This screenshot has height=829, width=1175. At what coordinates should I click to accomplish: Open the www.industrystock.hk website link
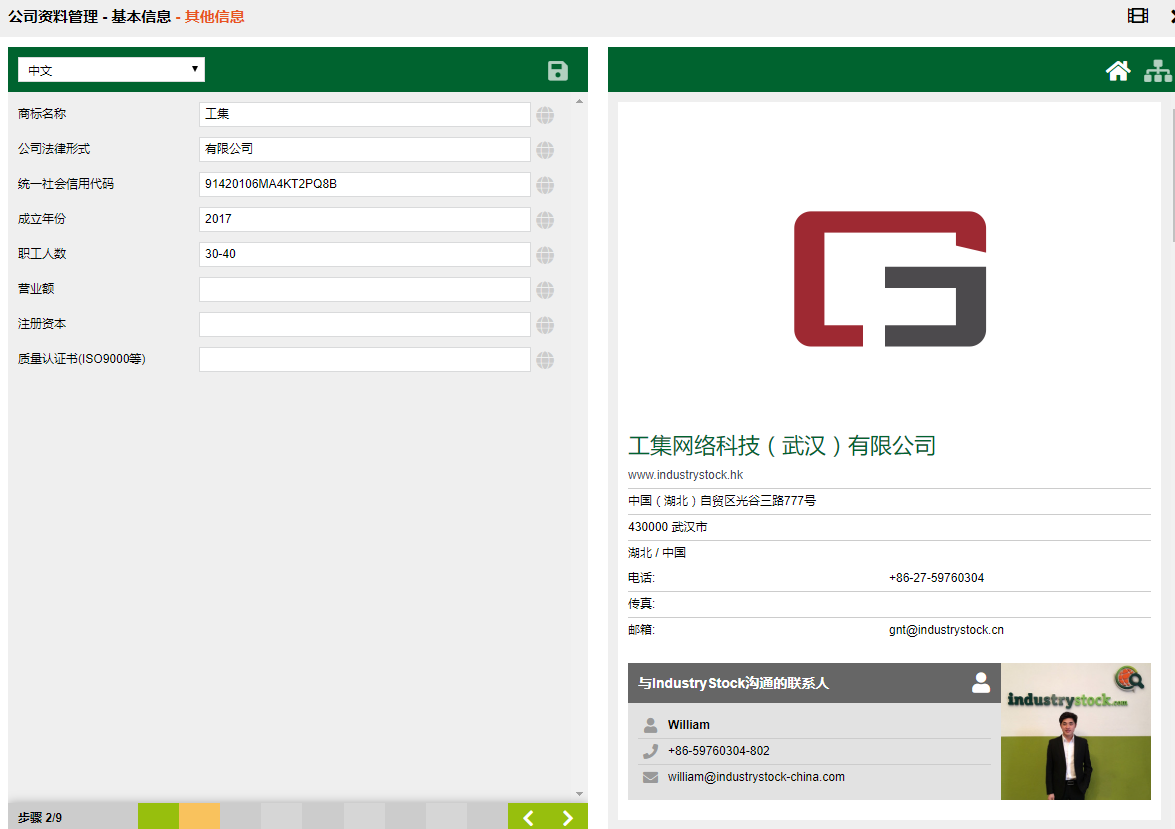tap(685, 475)
